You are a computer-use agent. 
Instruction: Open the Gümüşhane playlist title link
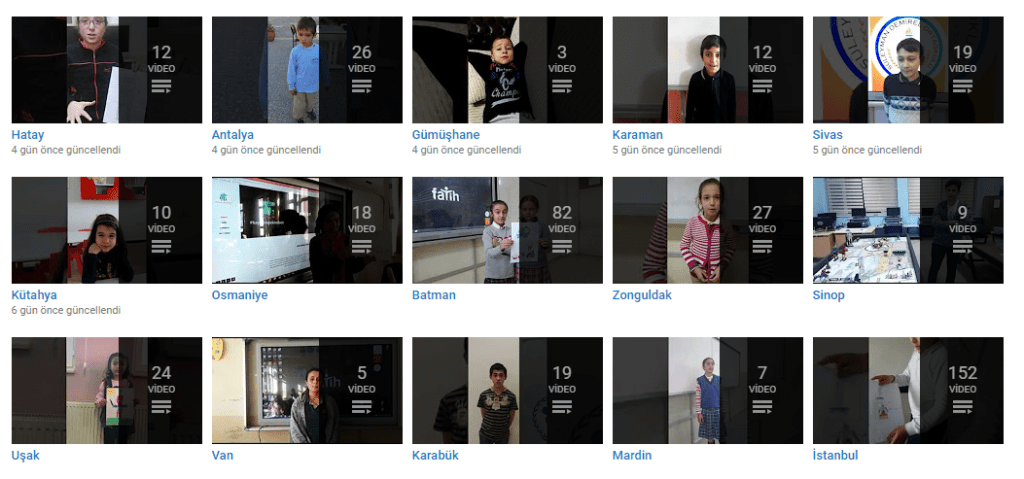(x=446, y=135)
